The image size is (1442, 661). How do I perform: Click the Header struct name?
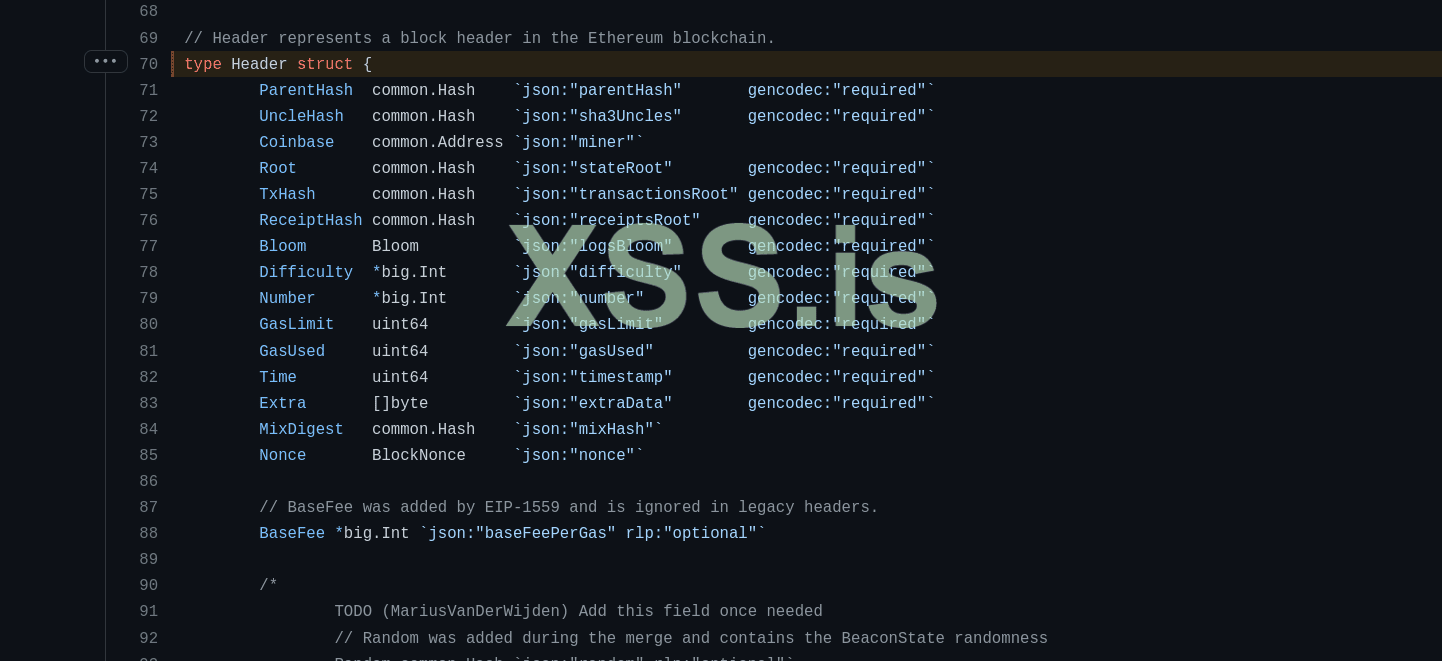(x=259, y=65)
